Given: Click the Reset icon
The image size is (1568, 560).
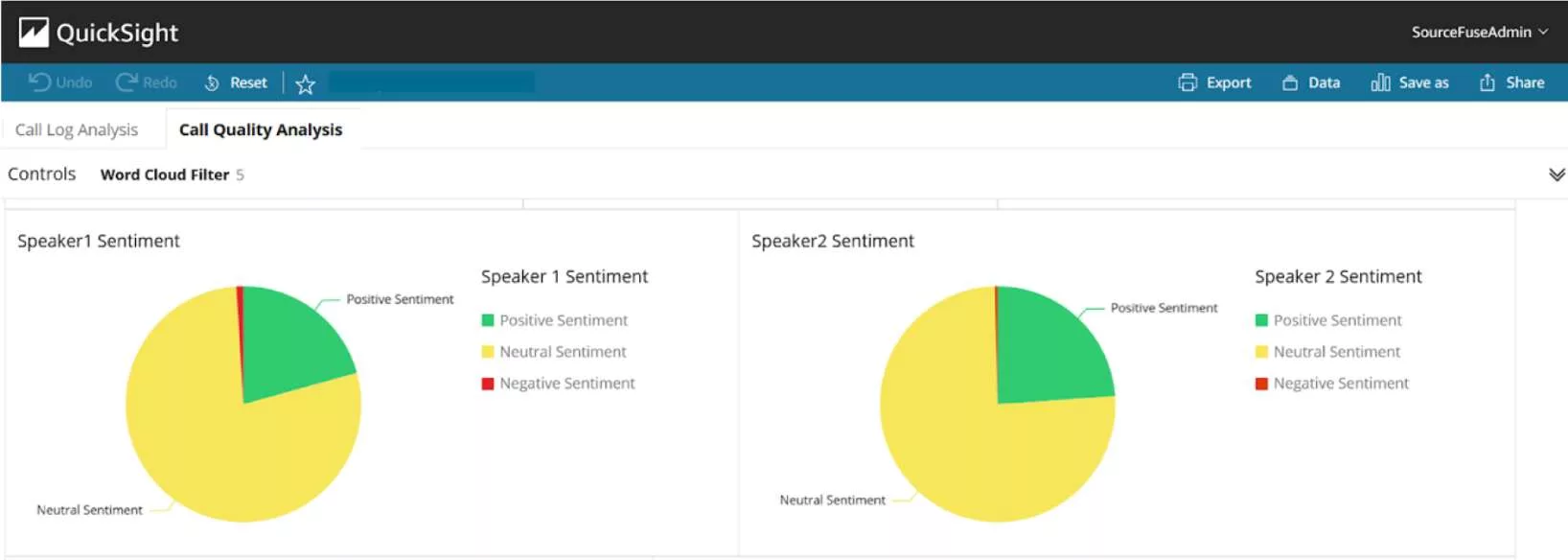Looking at the screenshot, I should [212, 83].
